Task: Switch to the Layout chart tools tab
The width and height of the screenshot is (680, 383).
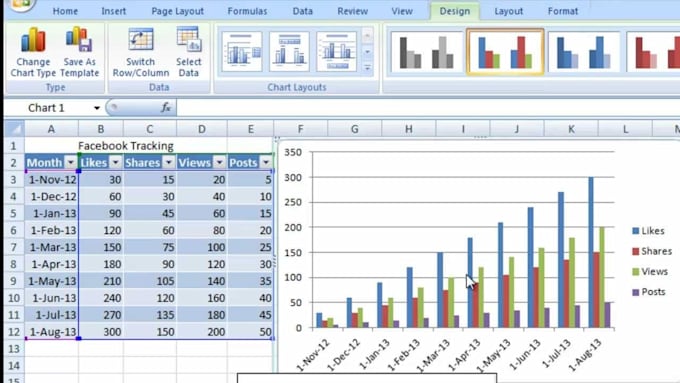Action: [509, 11]
